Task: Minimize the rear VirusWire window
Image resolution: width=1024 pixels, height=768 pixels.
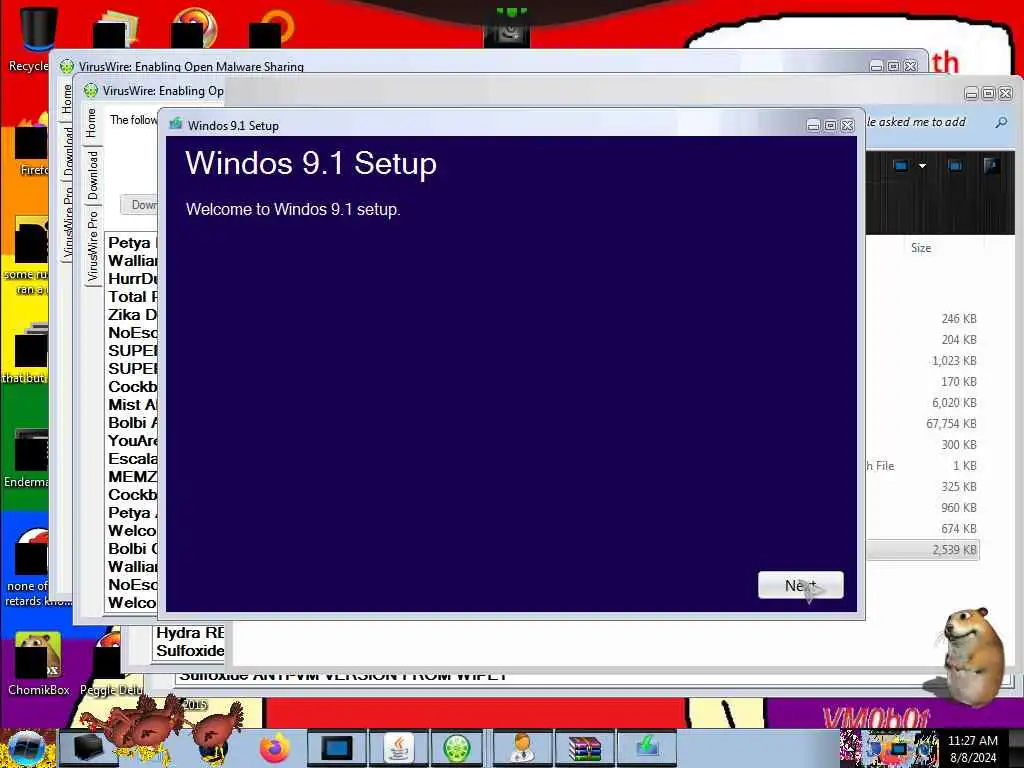Action: (876, 66)
